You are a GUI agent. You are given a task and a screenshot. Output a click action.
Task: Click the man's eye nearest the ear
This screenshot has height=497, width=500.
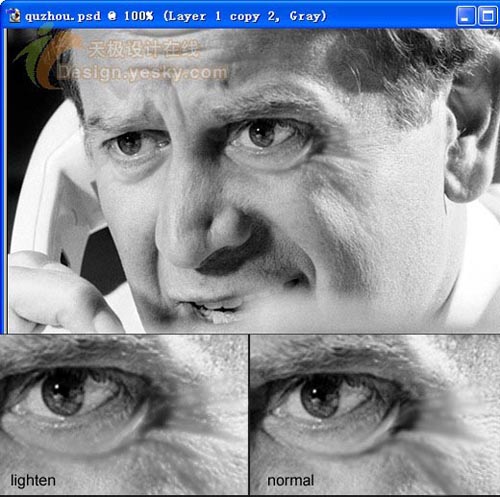point(263,134)
